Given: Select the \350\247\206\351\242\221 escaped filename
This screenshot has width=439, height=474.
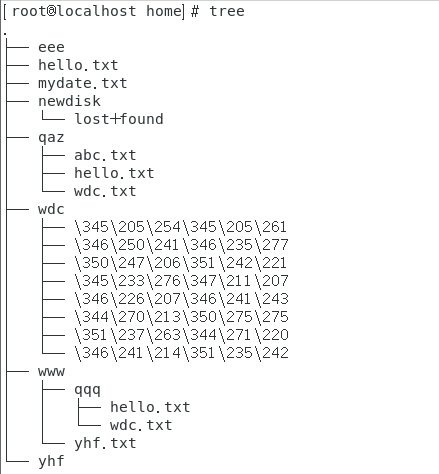Looking at the screenshot, I should (x=181, y=263).
